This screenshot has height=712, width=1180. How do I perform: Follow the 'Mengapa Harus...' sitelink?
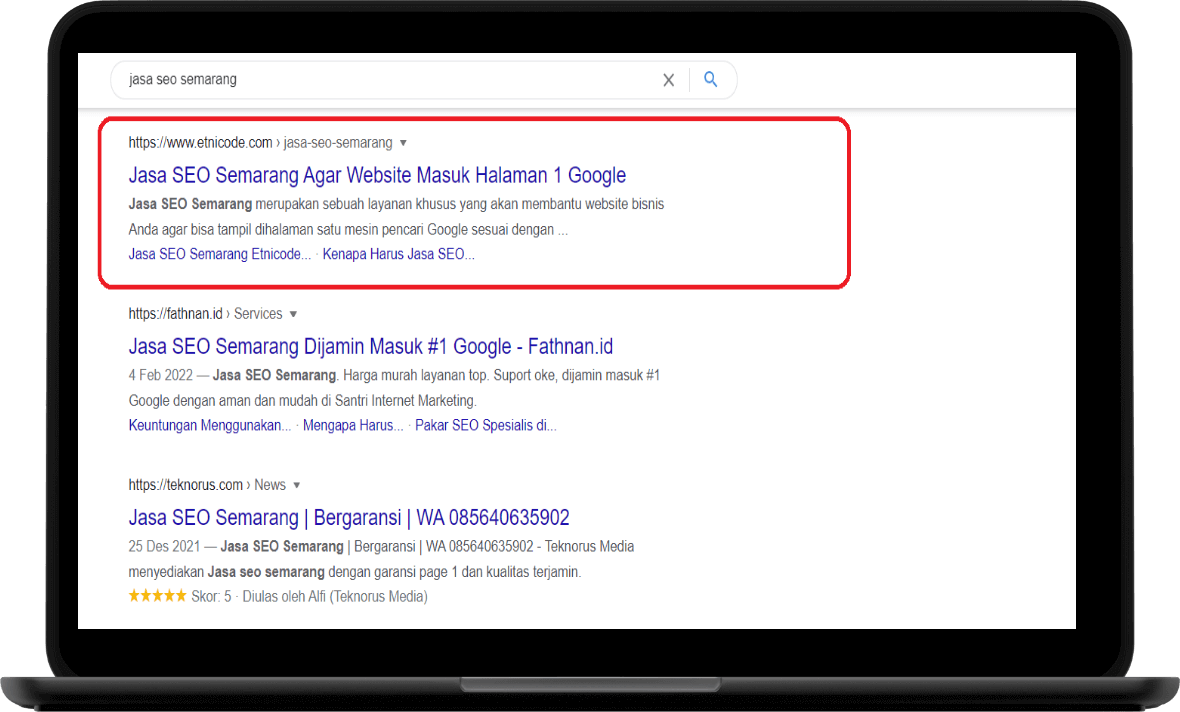pyautogui.click(x=353, y=425)
